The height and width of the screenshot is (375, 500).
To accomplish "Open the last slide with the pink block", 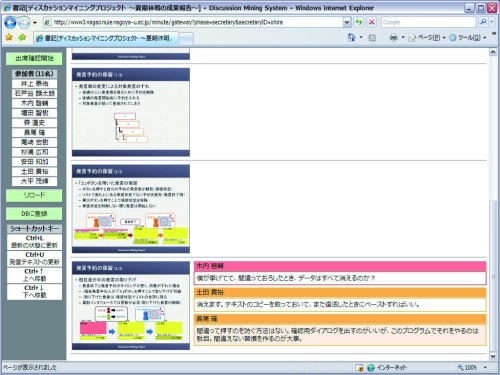I will point(131,306).
